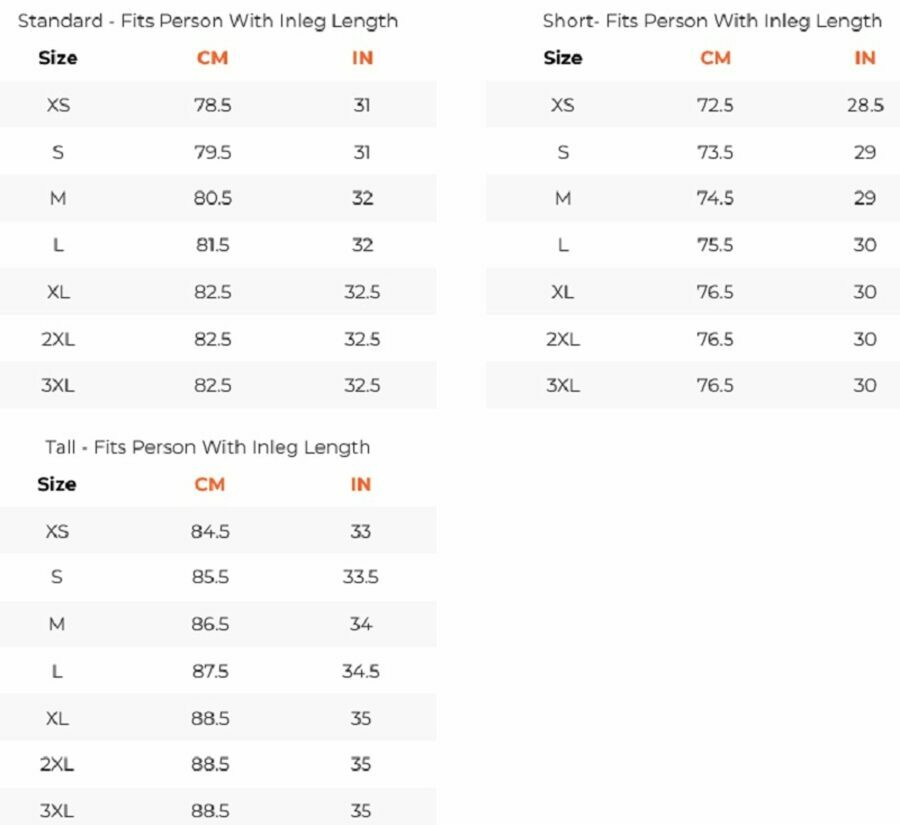900x825 pixels.
Task: Click the 33.5 inch value in Tall S row
Action: click(360, 577)
